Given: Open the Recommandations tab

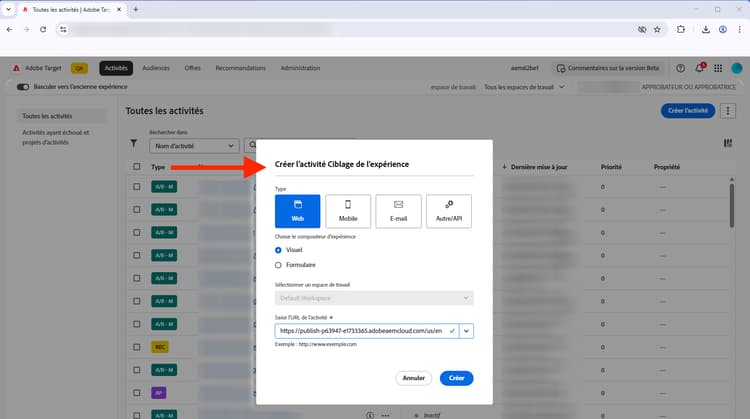Looking at the screenshot, I should [241, 68].
